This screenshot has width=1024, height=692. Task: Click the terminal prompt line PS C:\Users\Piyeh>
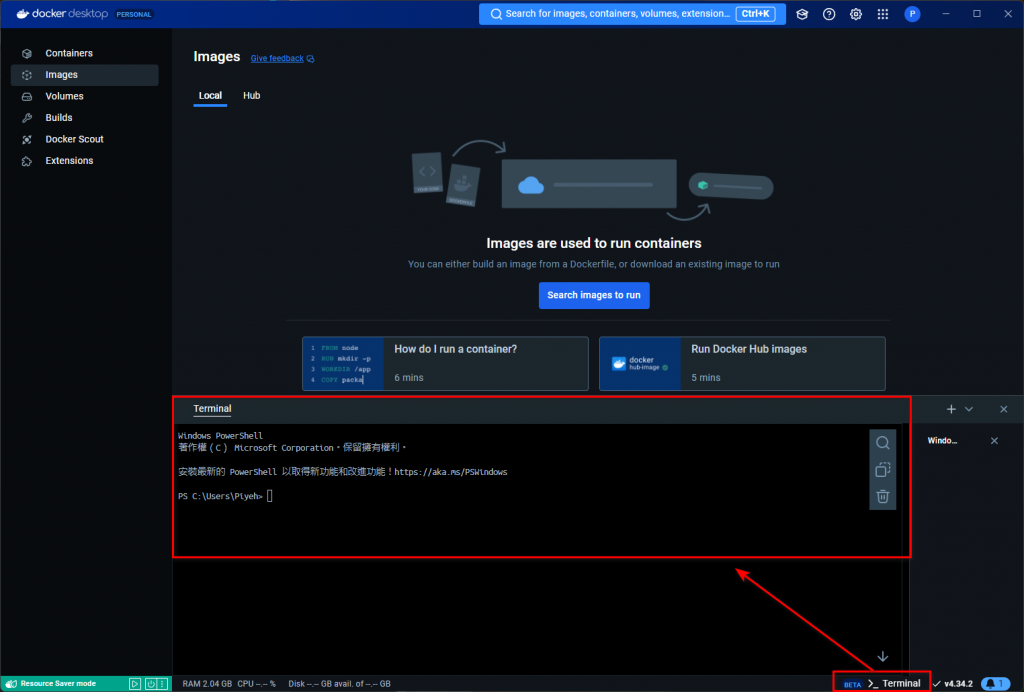(x=220, y=496)
